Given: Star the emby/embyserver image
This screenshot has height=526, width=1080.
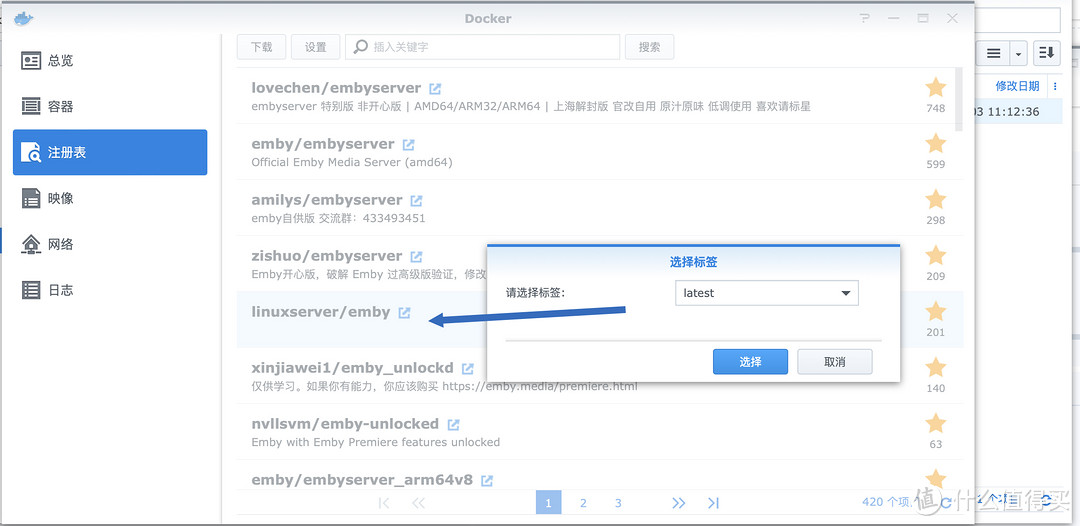Looking at the screenshot, I should (x=935, y=143).
